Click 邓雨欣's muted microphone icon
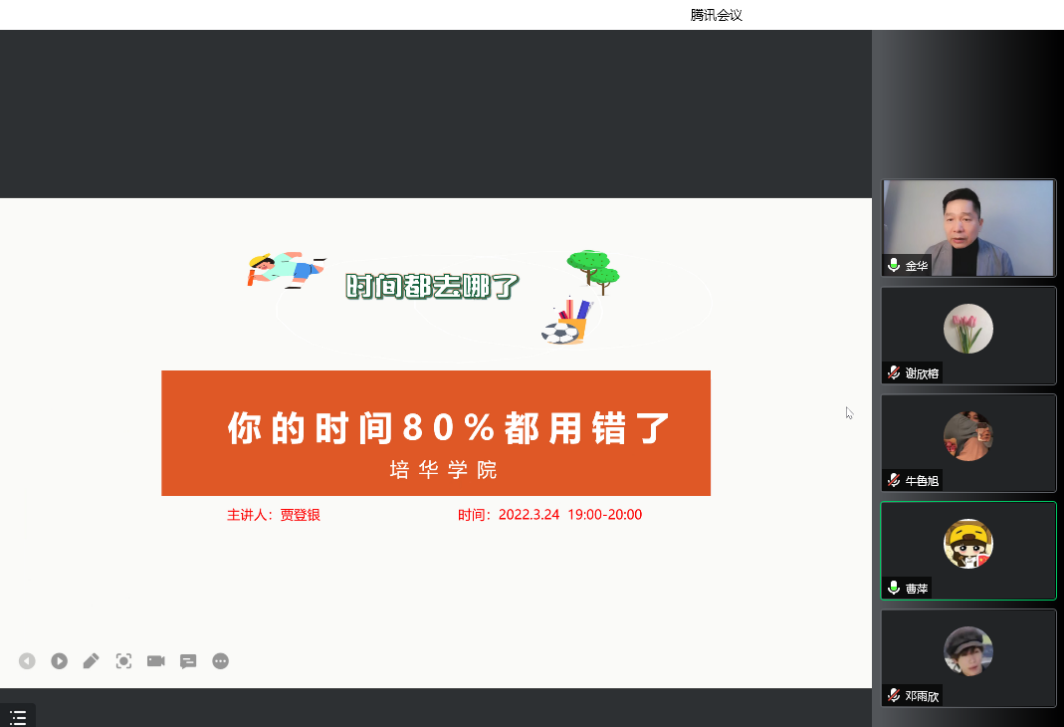 tap(894, 696)
